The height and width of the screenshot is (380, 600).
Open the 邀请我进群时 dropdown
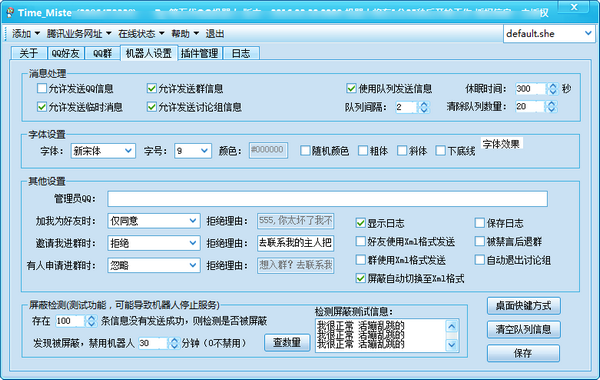pyautogui.click(x=154, y=243)
